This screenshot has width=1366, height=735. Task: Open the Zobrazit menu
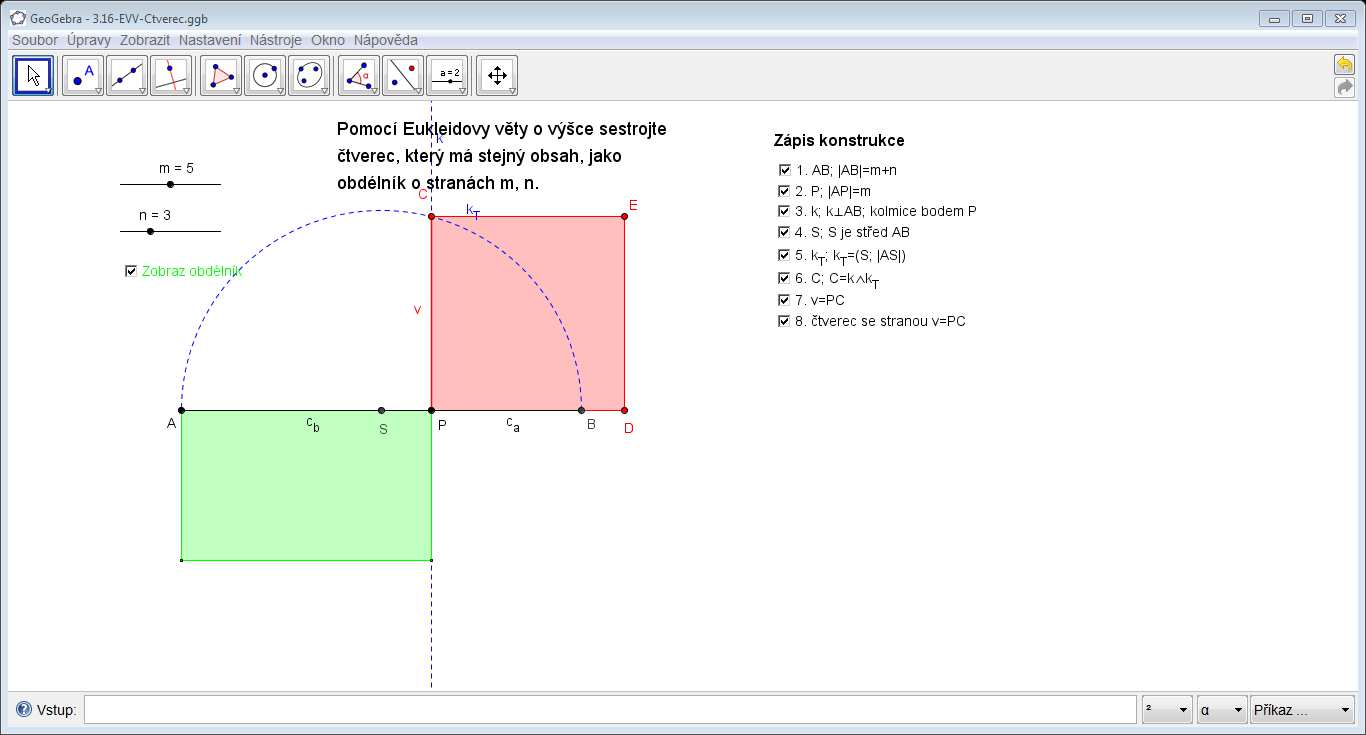coord(146,40)
